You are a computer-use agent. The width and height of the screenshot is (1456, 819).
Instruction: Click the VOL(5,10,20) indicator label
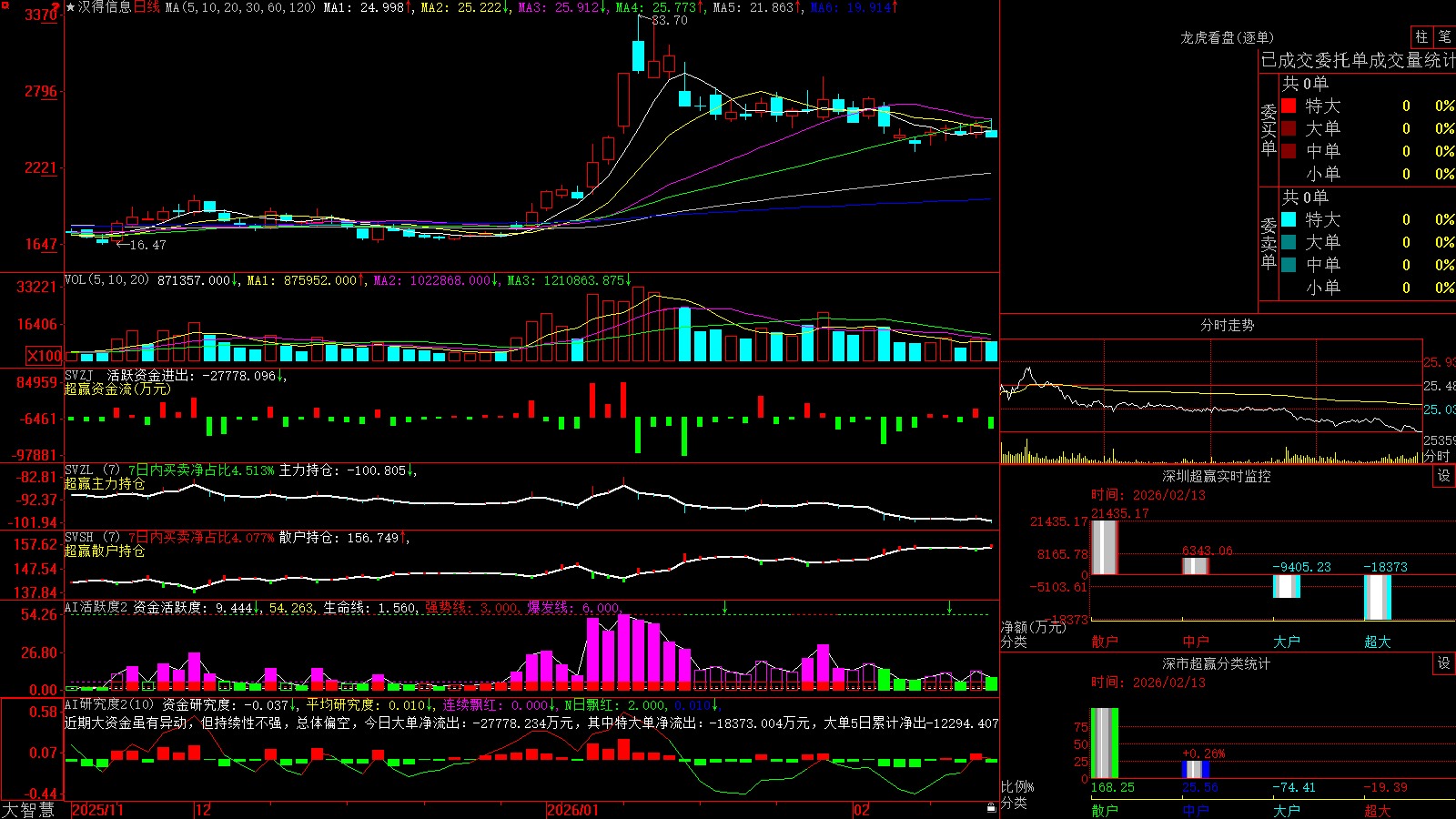[107, 280]
